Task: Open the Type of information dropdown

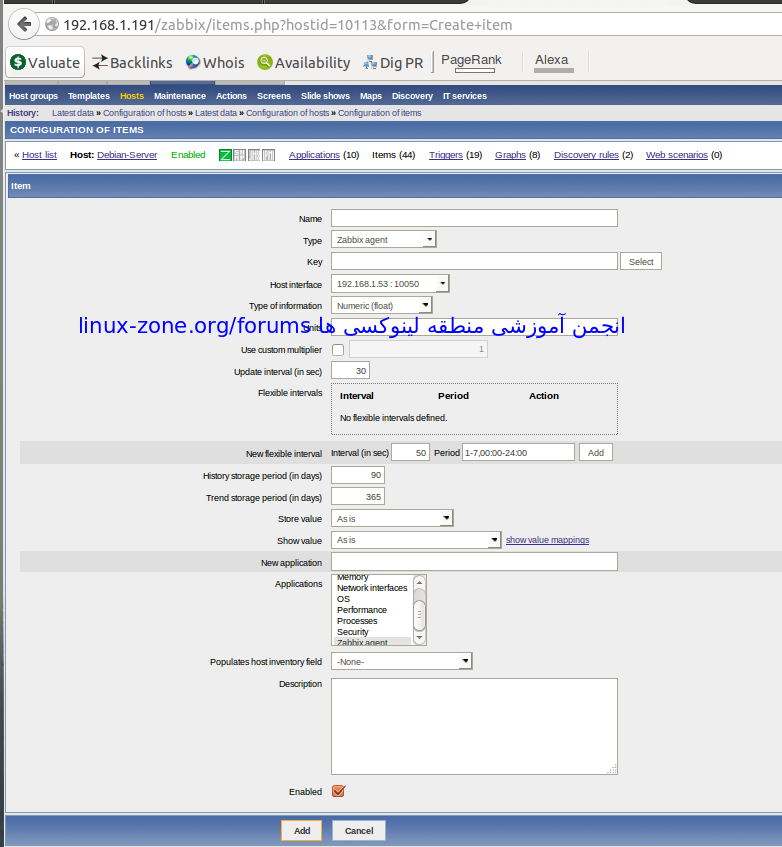Action: click(381, 306)
